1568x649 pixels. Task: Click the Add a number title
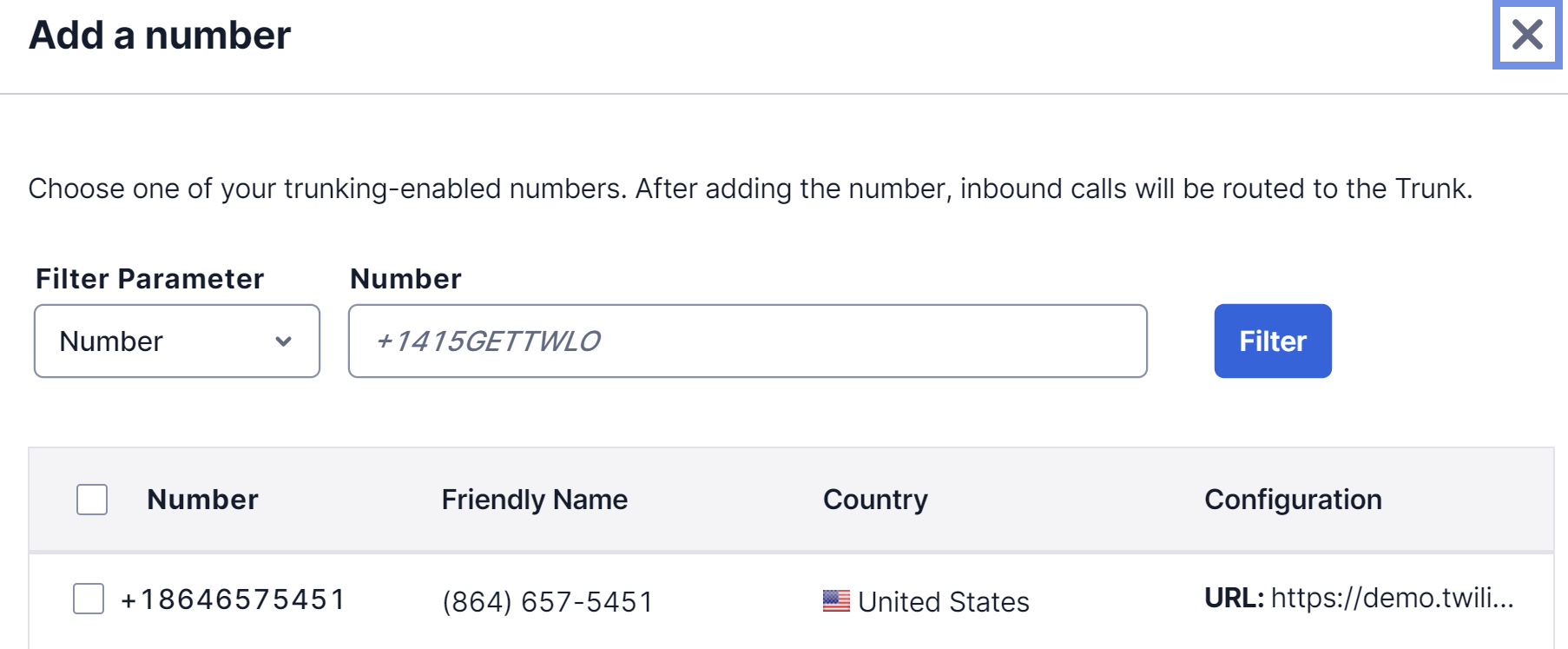(160, 36)
